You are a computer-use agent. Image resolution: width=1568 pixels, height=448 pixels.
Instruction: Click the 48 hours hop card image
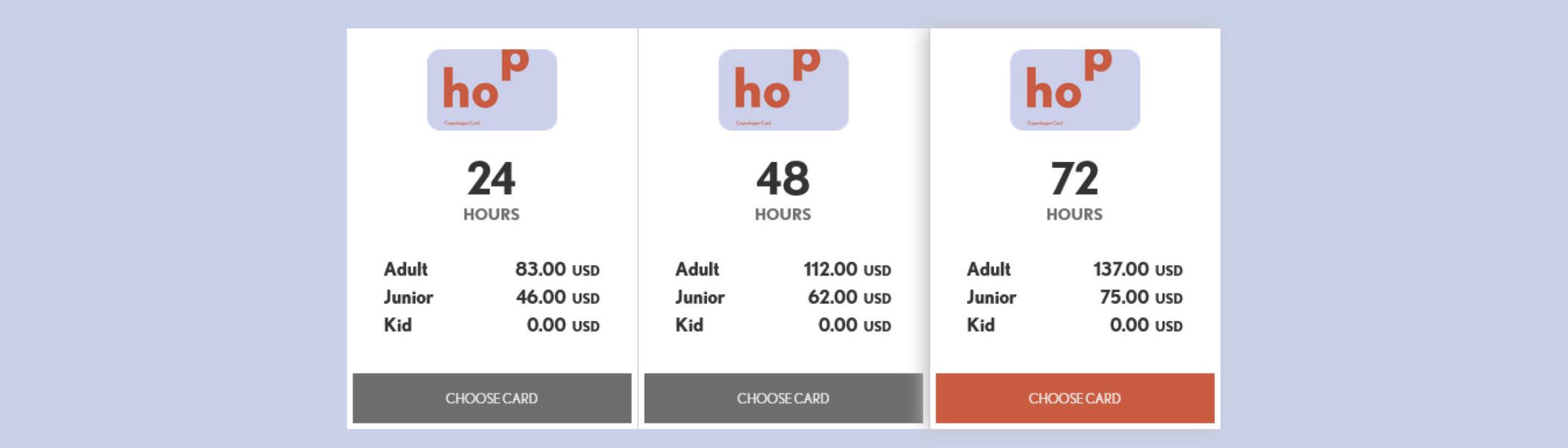[783, 90]
